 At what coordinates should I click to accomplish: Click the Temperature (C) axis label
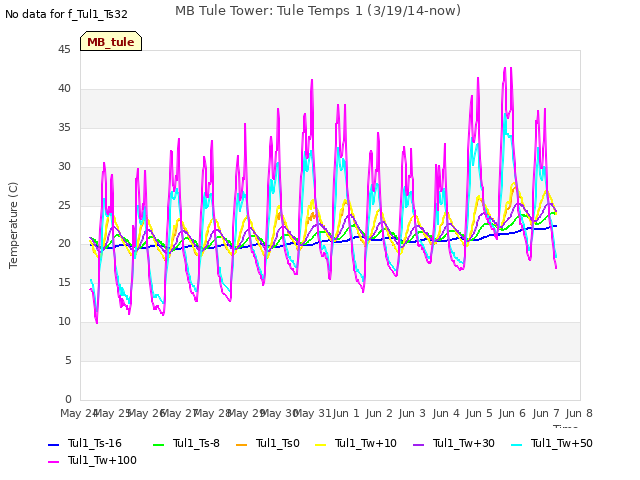tap(13, 225)
